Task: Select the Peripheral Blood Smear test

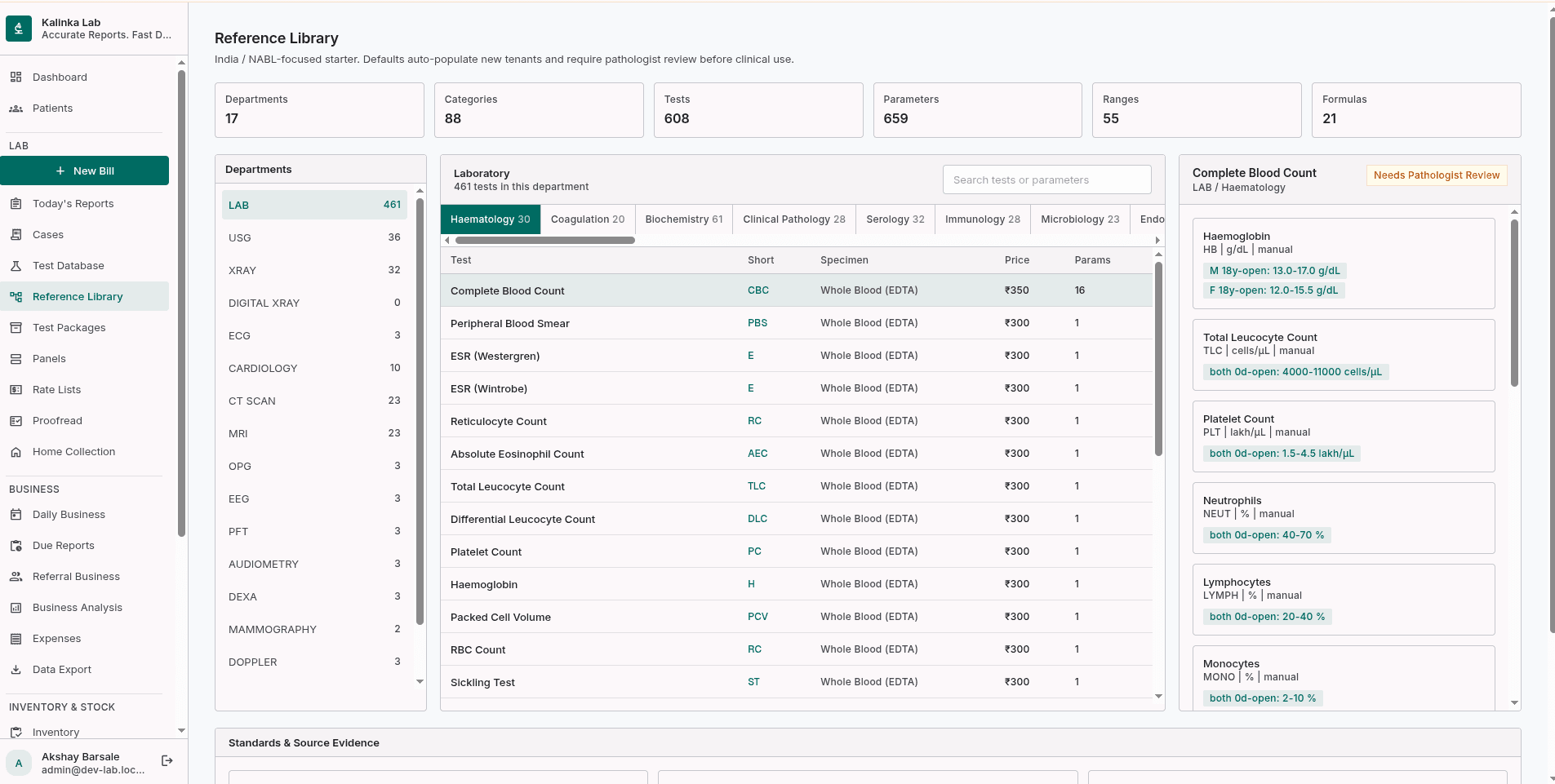Action: pyautogui.click(x=797, y=323)
